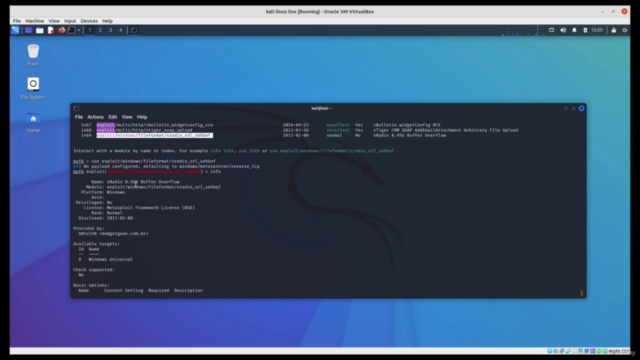Open terminal Help menu
The width and height of the screenshot is (640, 360).
[142, 117]
